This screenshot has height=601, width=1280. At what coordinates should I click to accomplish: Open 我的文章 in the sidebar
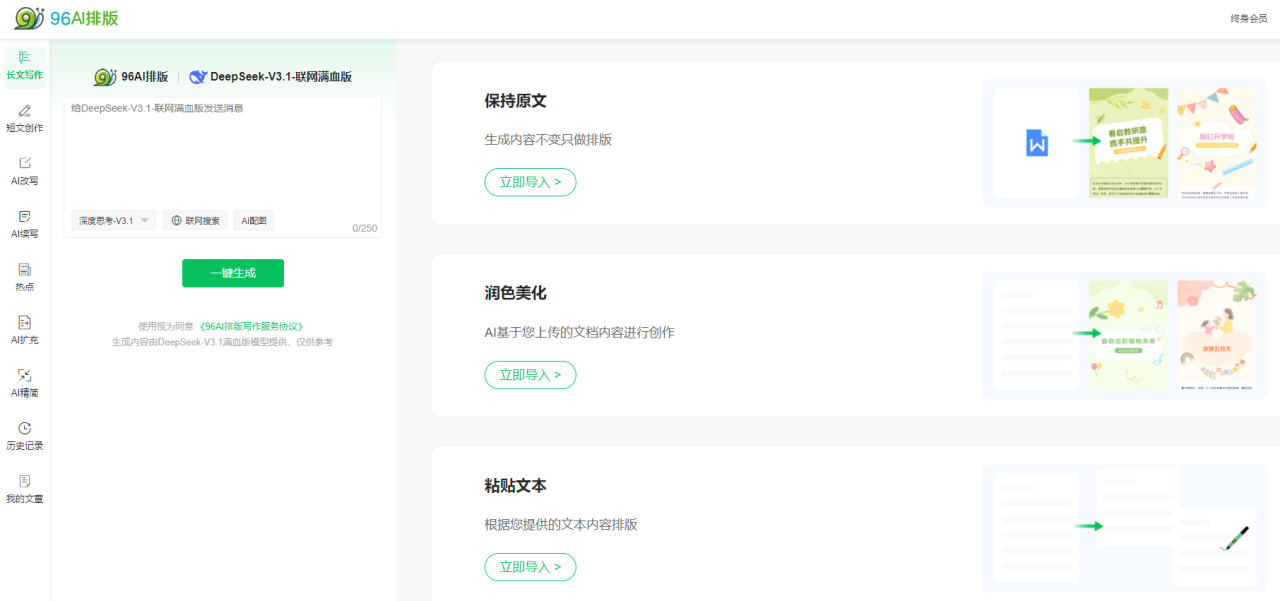coord(25,489)
